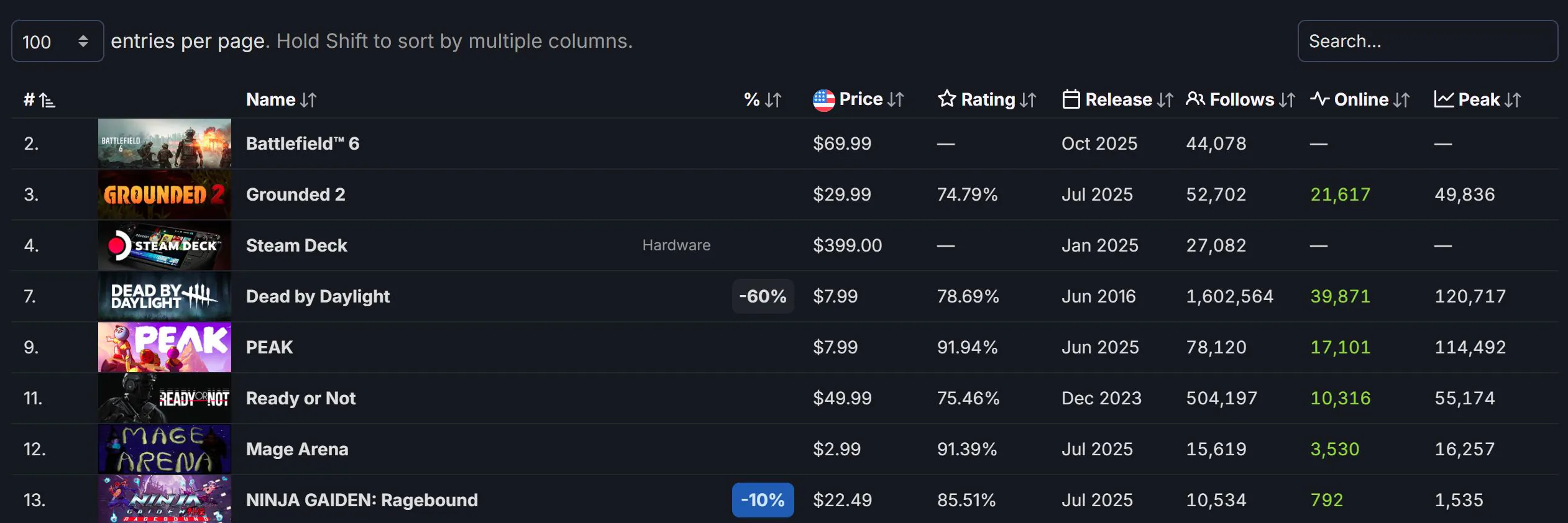
Task: Click the US flag price currency icon
Action: coord(823,100)
